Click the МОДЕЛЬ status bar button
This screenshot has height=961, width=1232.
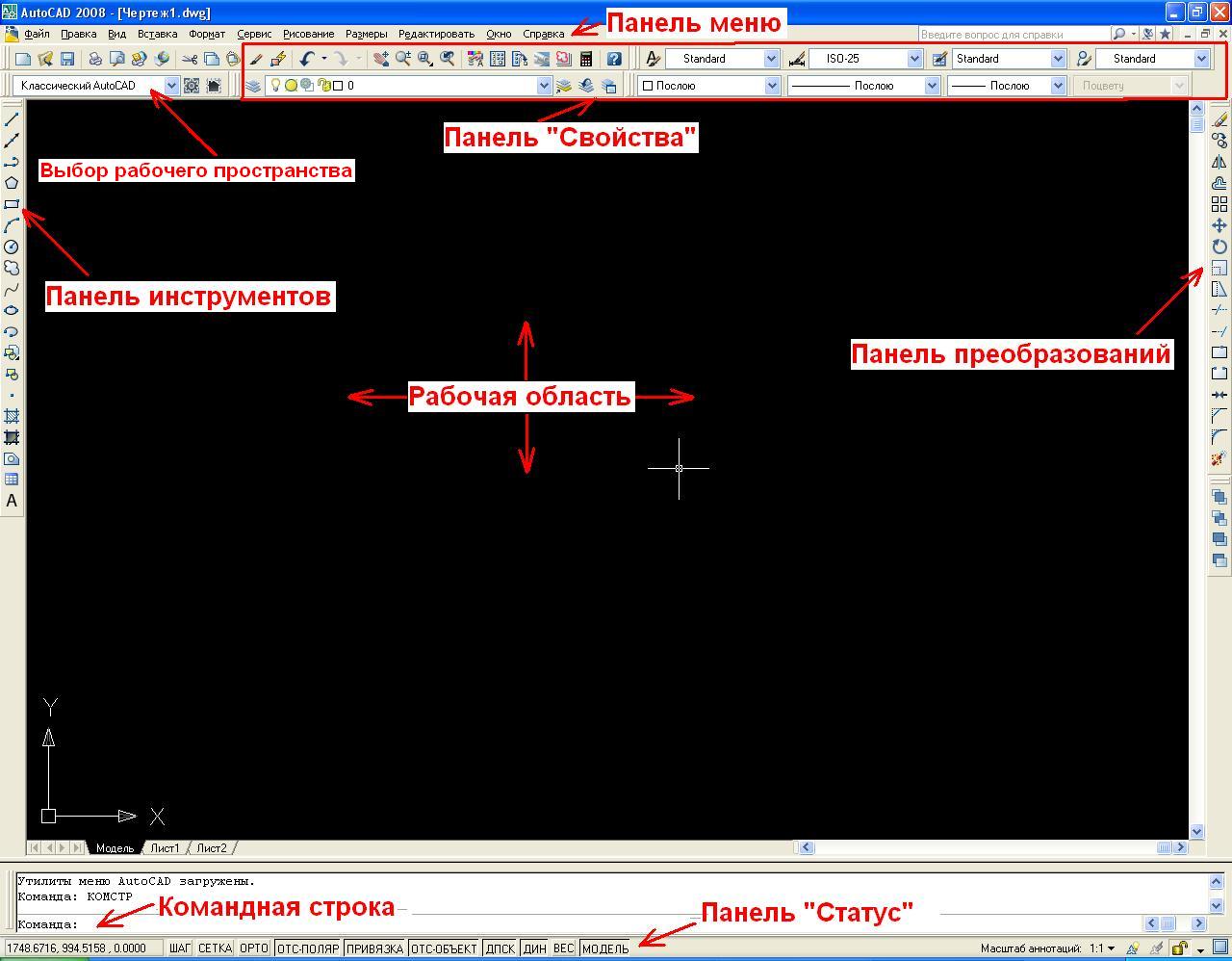click(x=605, y=948)
